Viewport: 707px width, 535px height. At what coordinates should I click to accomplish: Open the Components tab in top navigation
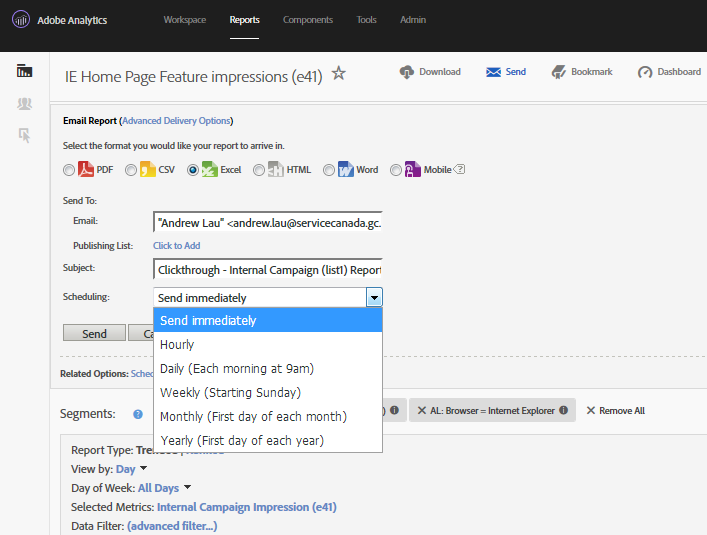[308, 20]
